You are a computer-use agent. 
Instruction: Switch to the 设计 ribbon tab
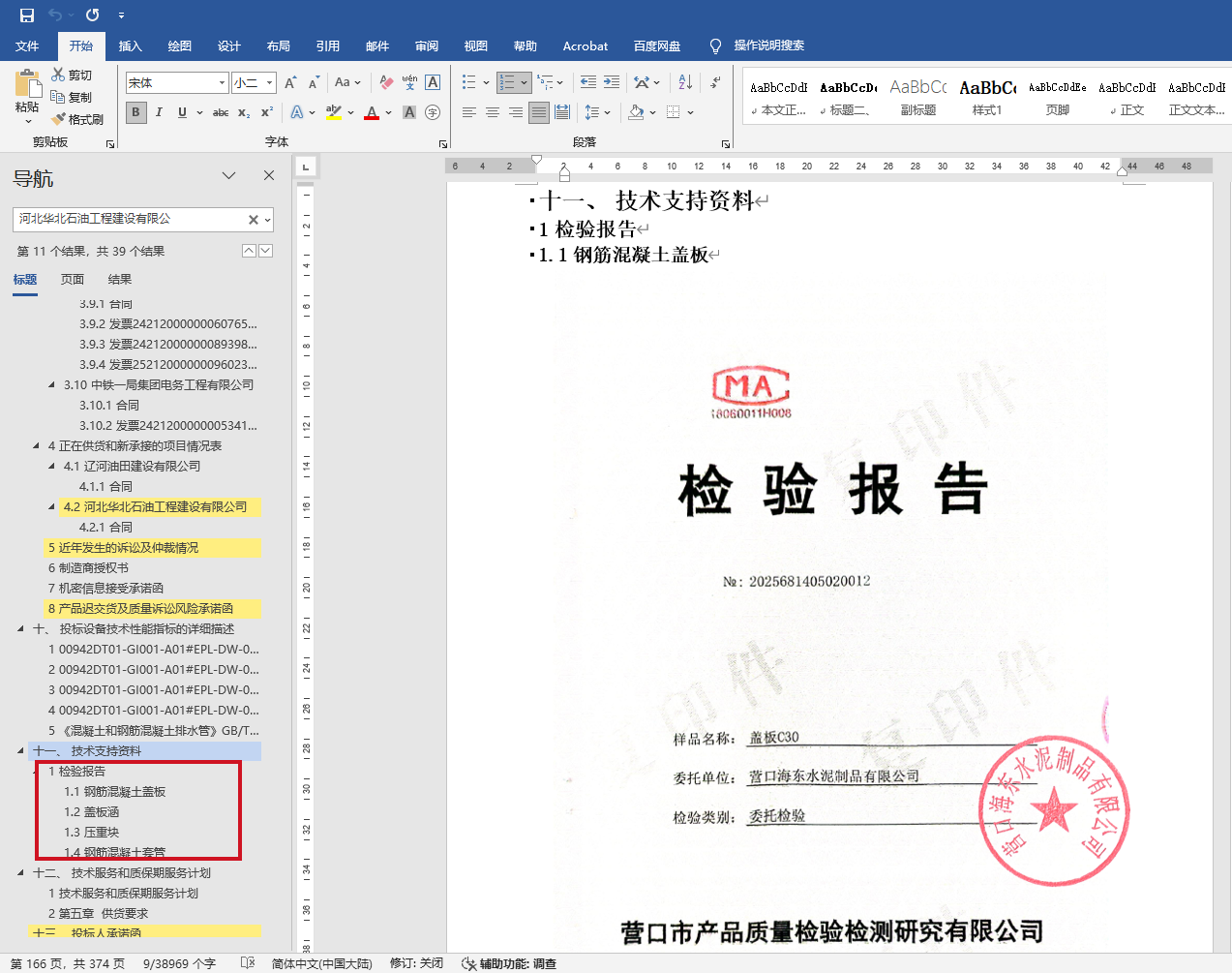[229, 46]
